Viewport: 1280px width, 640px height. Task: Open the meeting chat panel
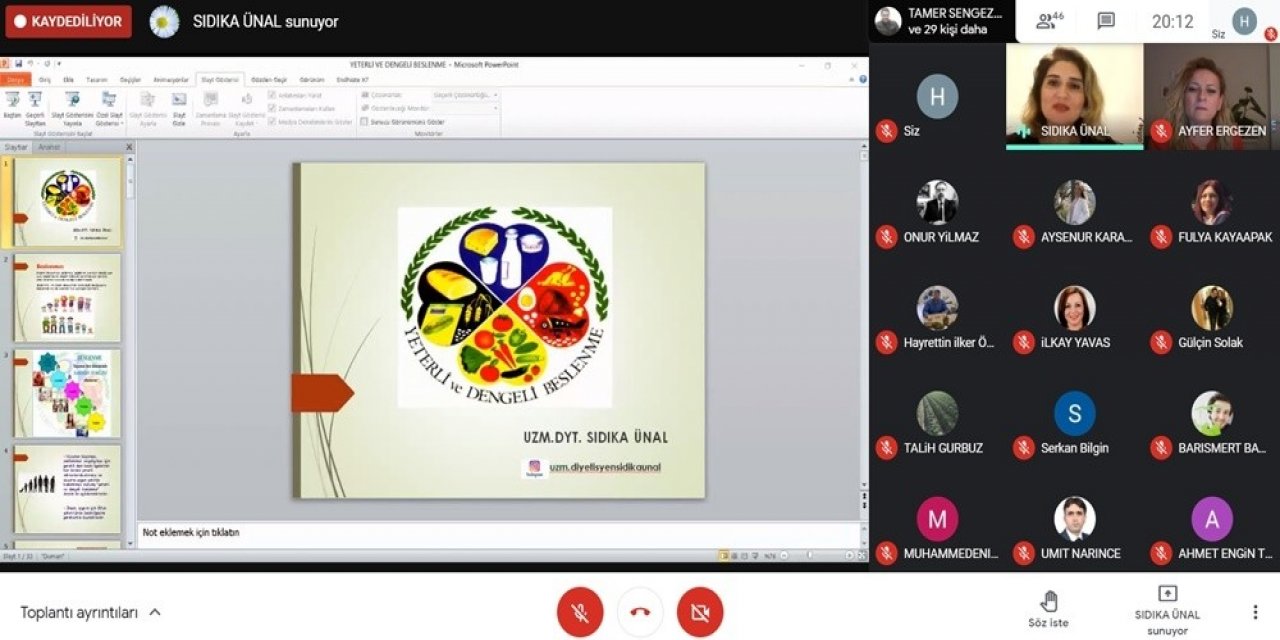click(x=1106, y=21)
